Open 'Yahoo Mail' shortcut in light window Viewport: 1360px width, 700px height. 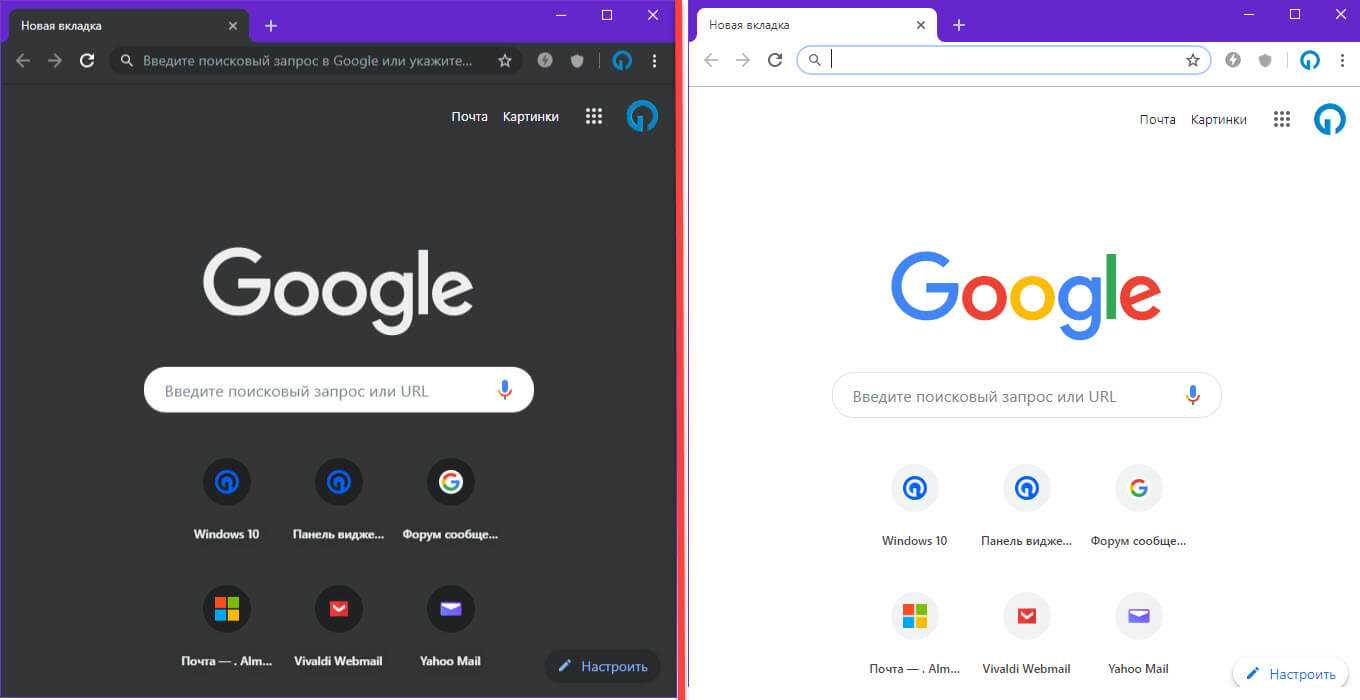[1139, 632]
